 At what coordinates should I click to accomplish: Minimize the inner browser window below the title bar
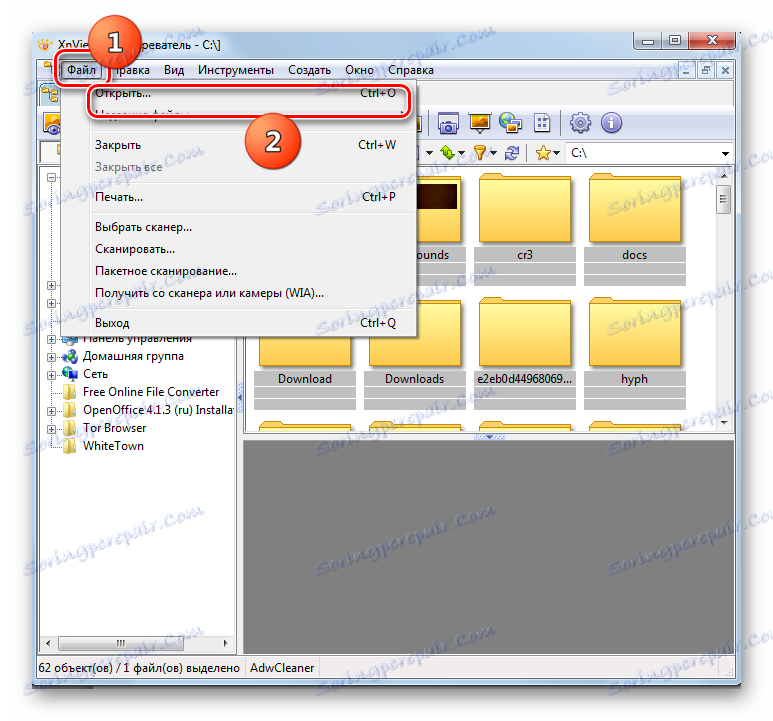point(686,70)
